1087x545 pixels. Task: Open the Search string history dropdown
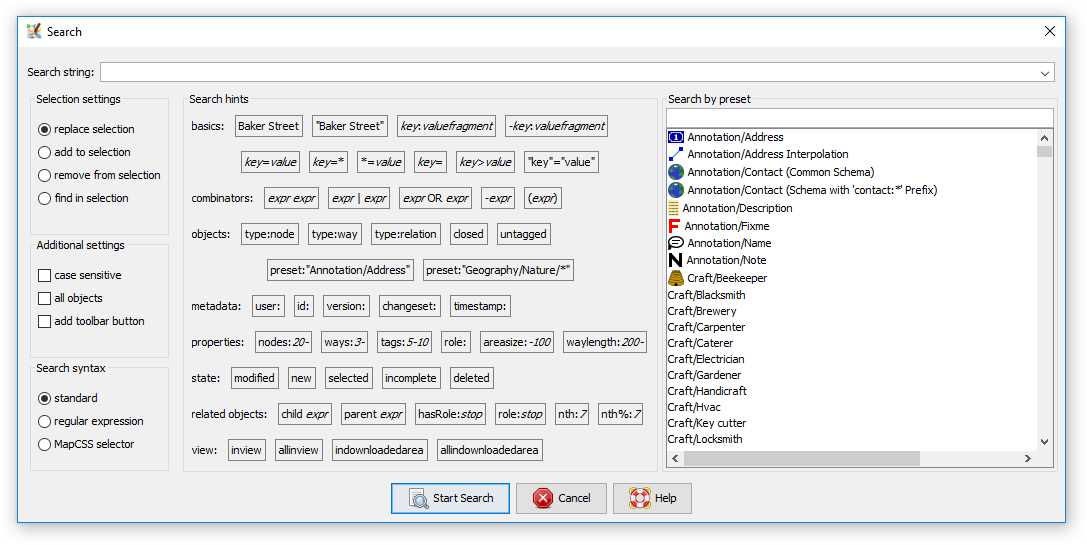coord(1046,72)
